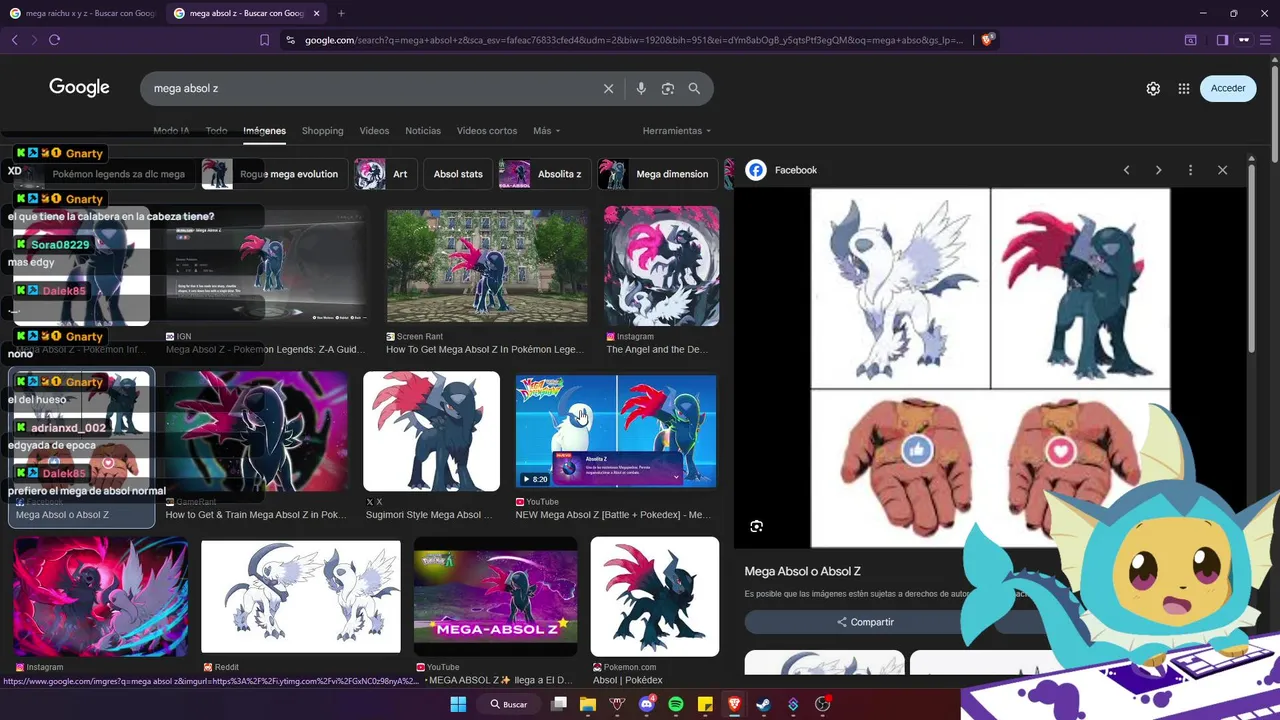The image size is (1280, 720).
Task: Click the Compartir share button
Action: (x=865, y=622)
